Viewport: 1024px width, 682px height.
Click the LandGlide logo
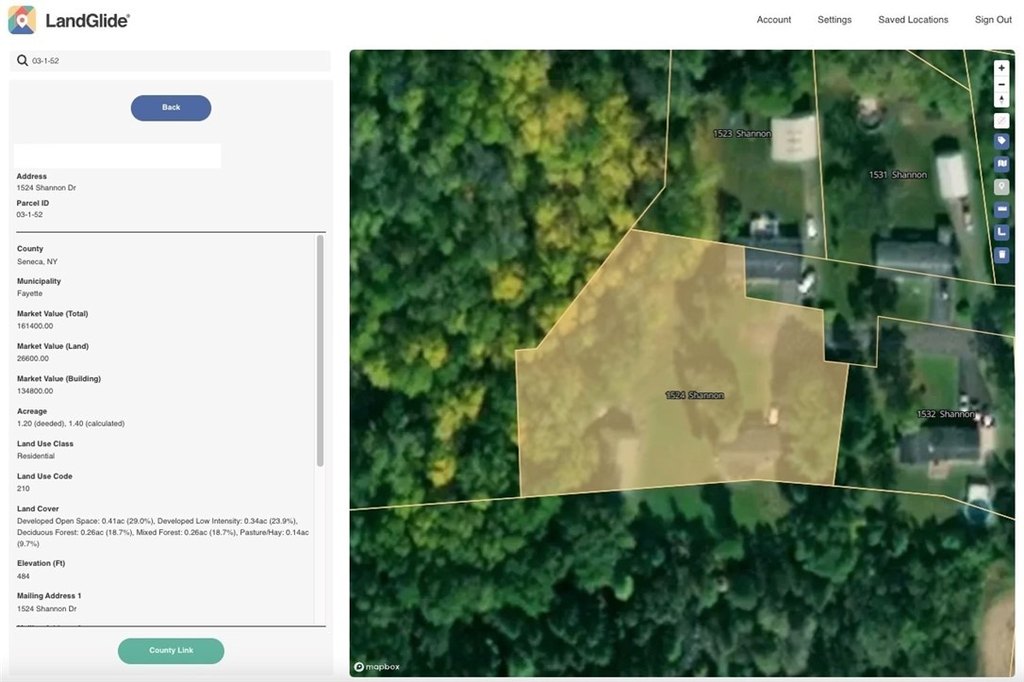[x=69, y=20]
